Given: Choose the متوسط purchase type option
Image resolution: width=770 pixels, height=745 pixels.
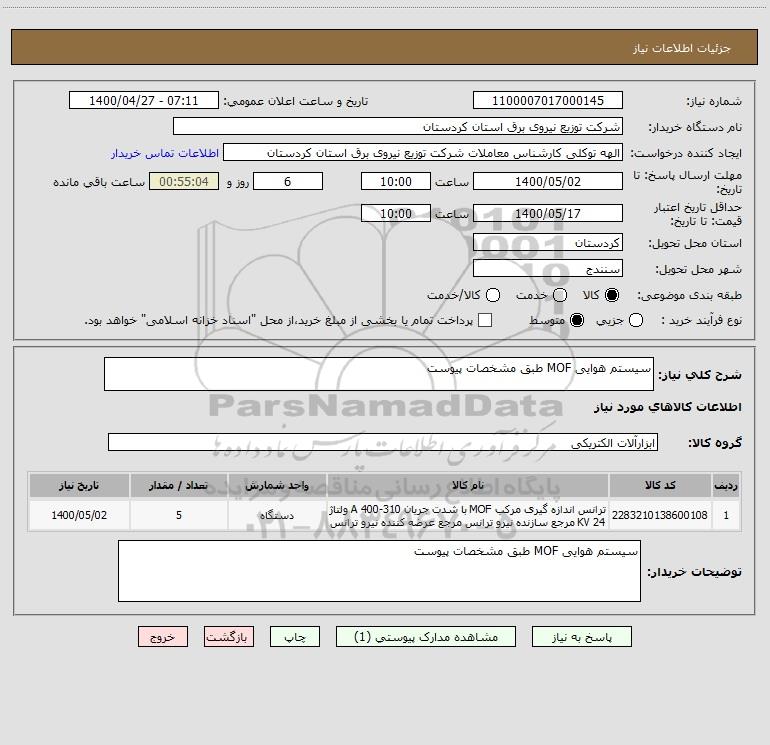Looking at the screenshot, I should click(x=577, y=320).
